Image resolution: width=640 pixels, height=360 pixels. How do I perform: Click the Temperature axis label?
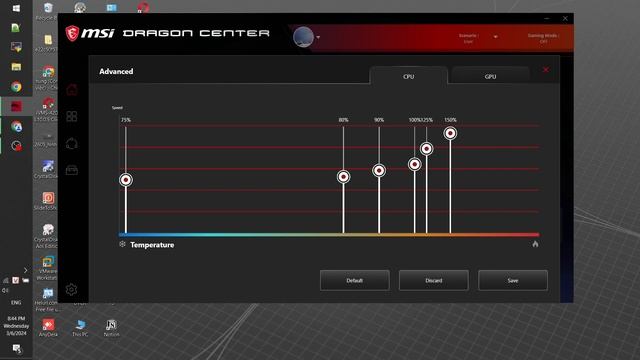point(152,245)
